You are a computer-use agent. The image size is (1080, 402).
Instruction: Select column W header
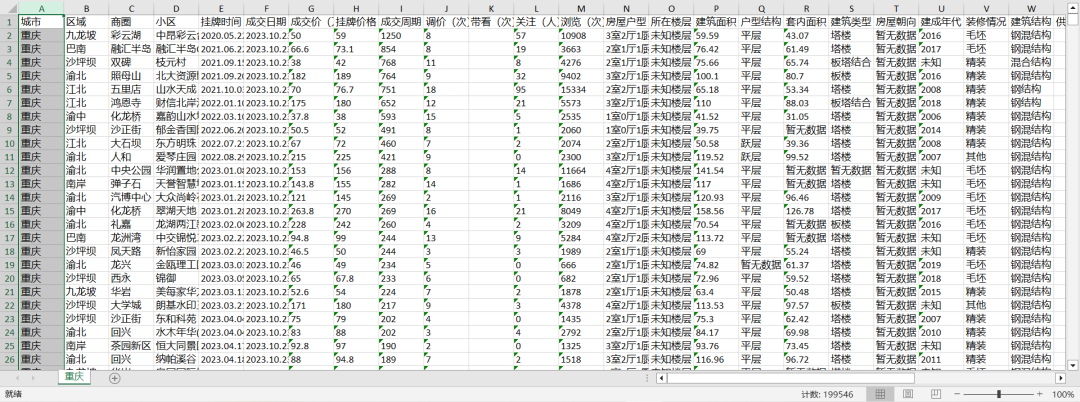(1031, 8)
